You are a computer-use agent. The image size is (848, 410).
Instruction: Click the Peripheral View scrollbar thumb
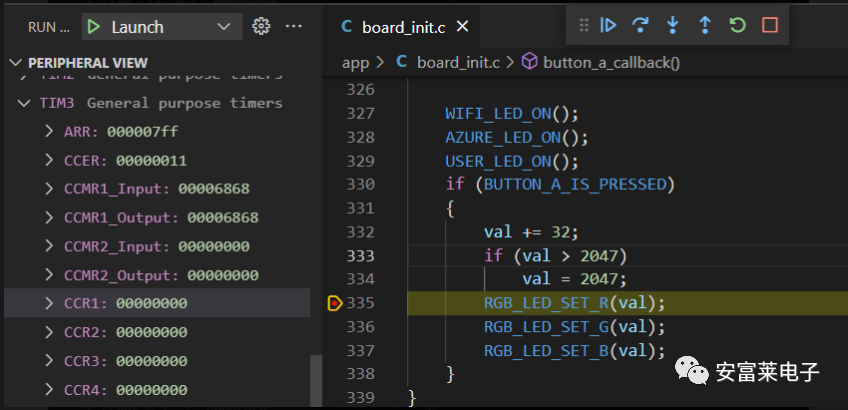[x=316, y=381]
